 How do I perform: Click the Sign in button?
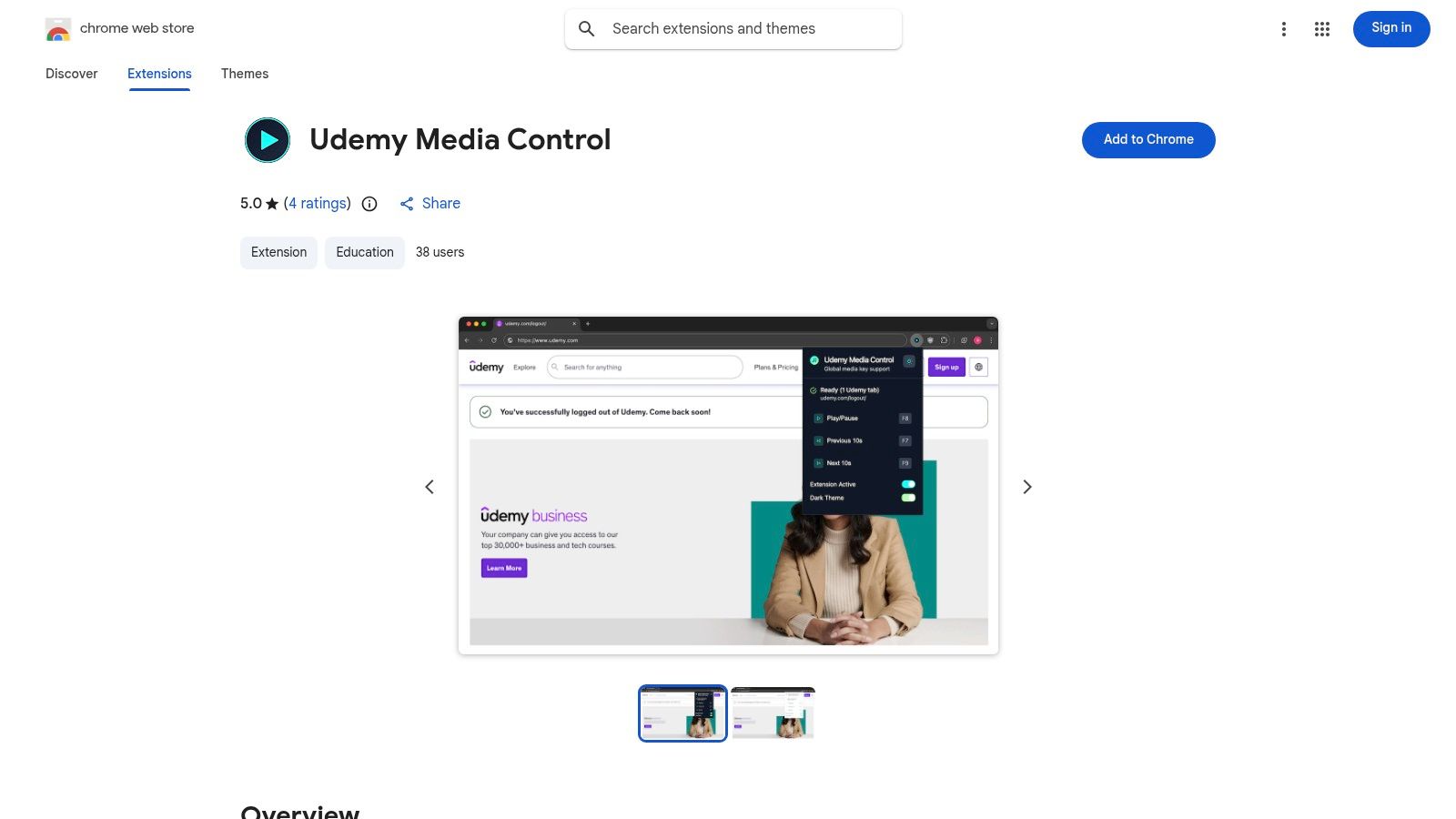(x=1390, y=28)
